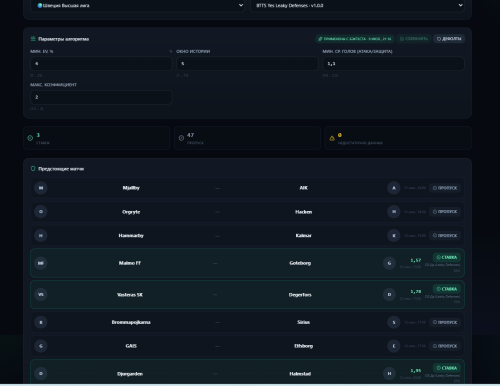Click the ПРОПУСК badge on GAIS–Elfsborg row
Image resolution: width=500 pixels, height=386 pixels.
pos(445,346)
